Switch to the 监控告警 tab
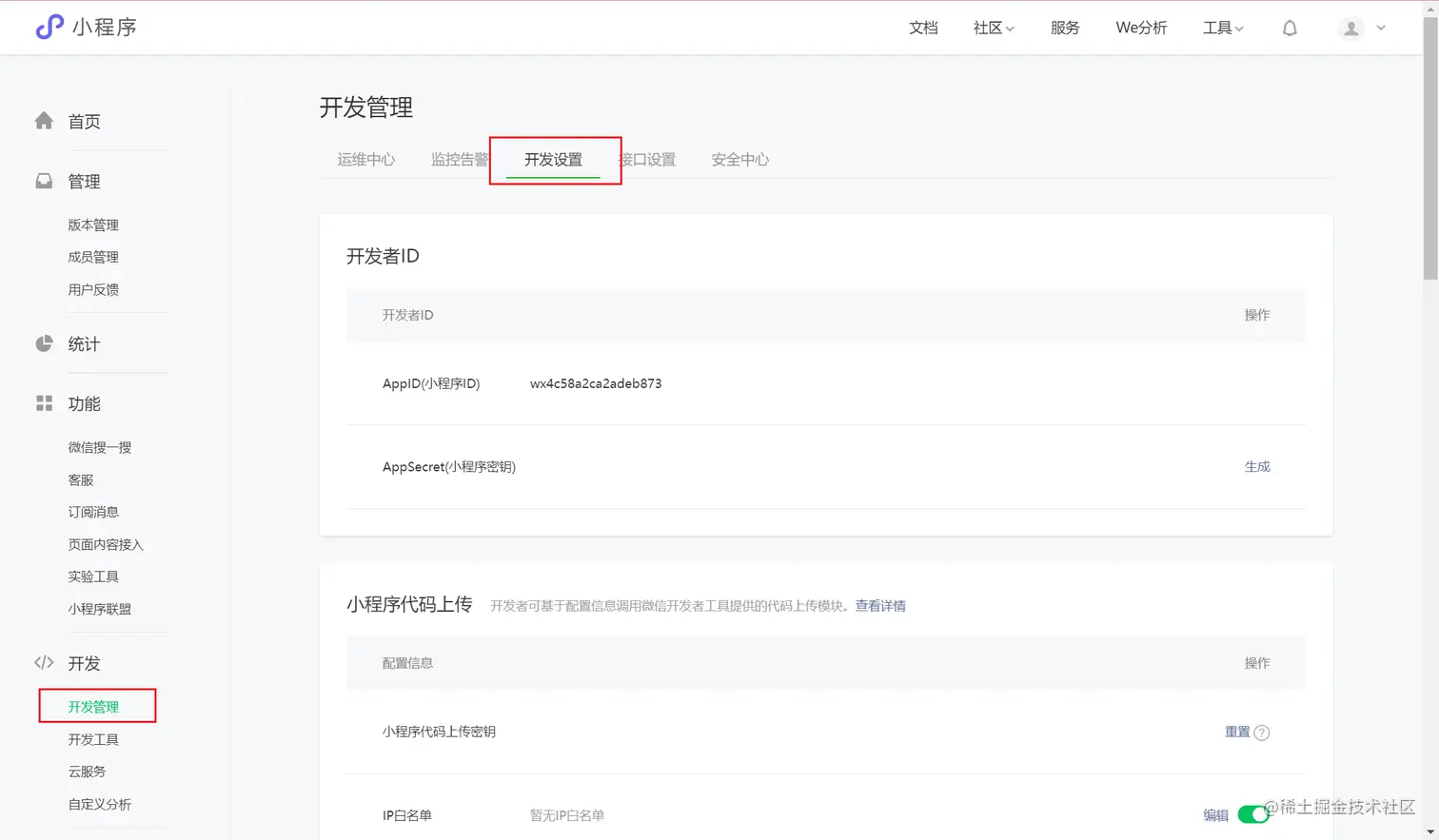This screenshot has height=840, width=1439. click(460, 159)
